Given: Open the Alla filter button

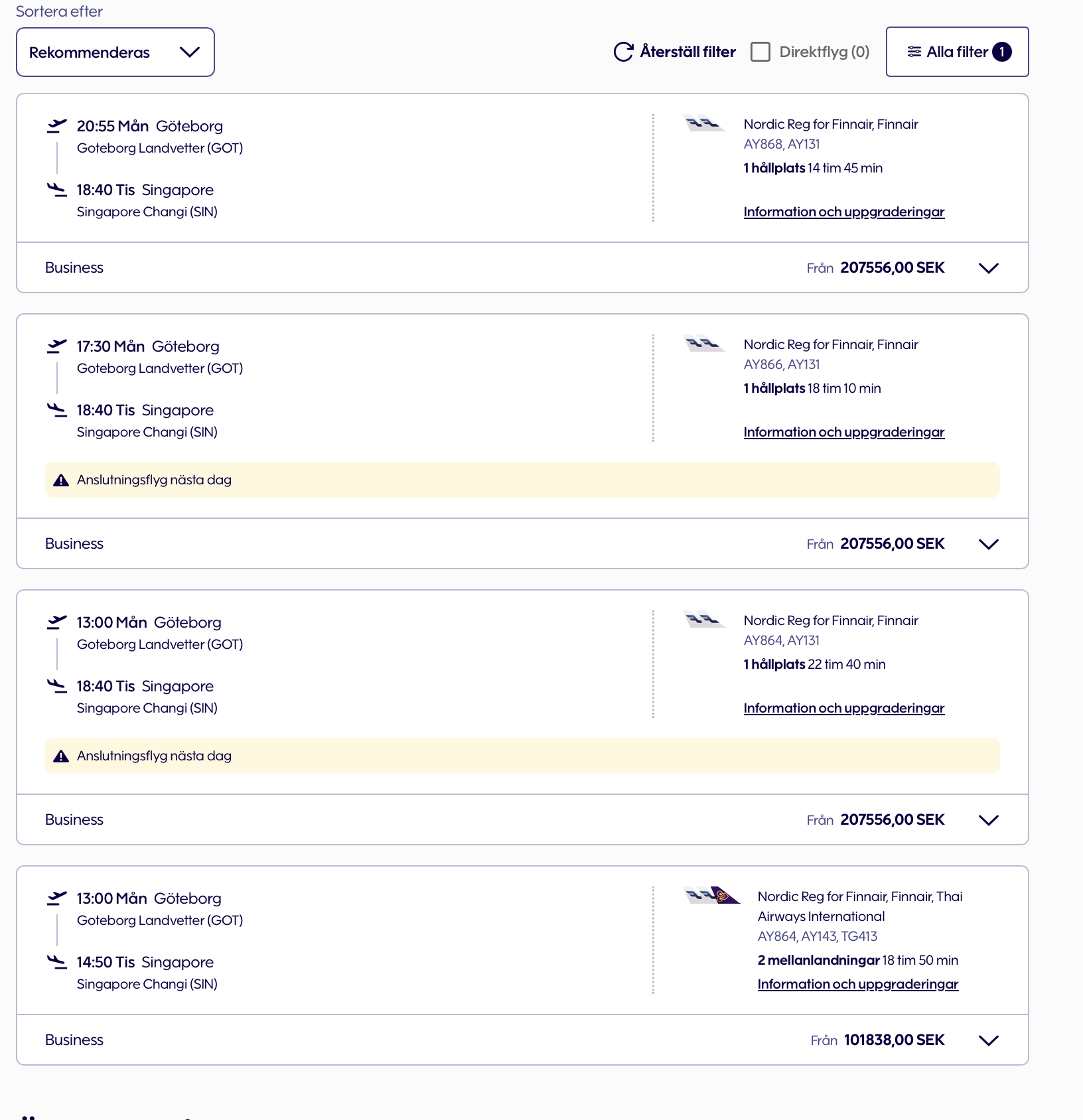Looking at the screenshot, I should (957, 52).
